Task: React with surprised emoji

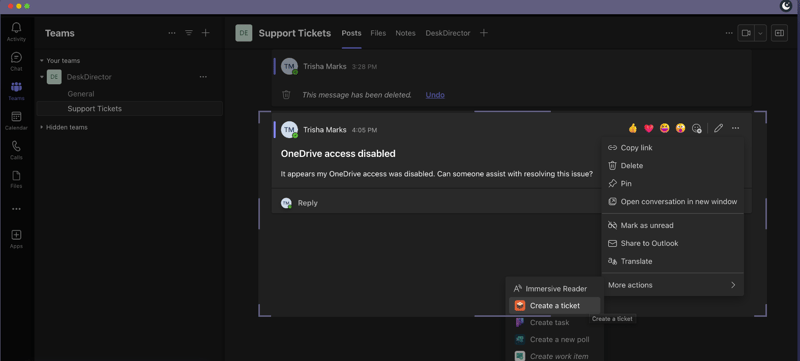Action: [x=680, y=128]
